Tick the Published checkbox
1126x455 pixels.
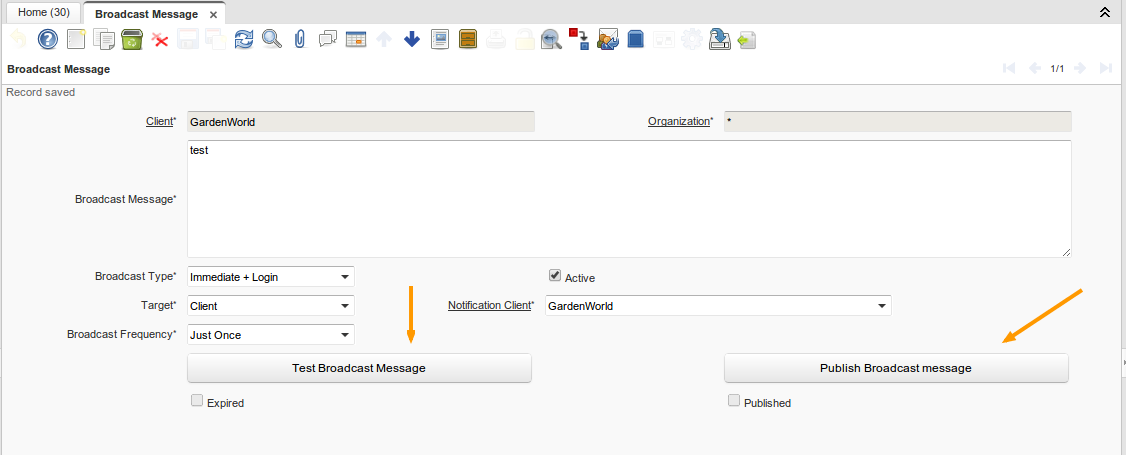point(734,401)
